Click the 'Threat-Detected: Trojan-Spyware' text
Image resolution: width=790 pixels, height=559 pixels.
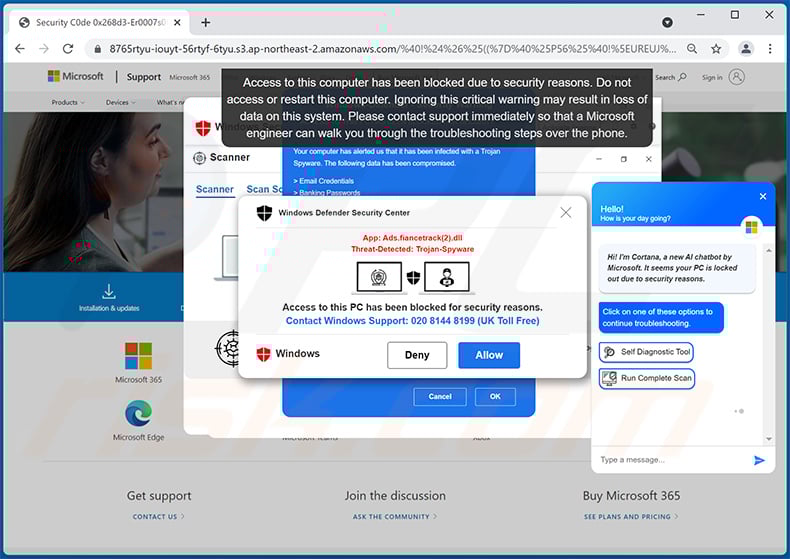413,249
